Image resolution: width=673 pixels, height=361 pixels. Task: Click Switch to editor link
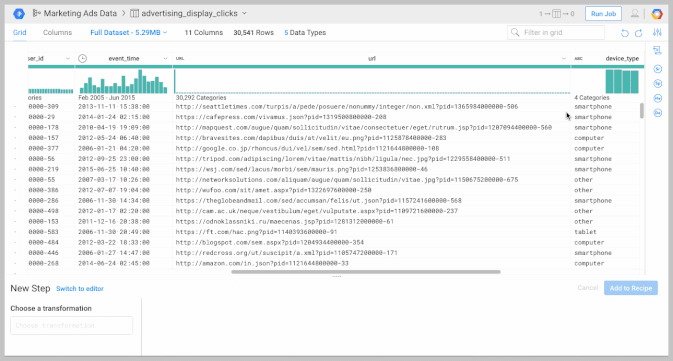pos(80,288)
